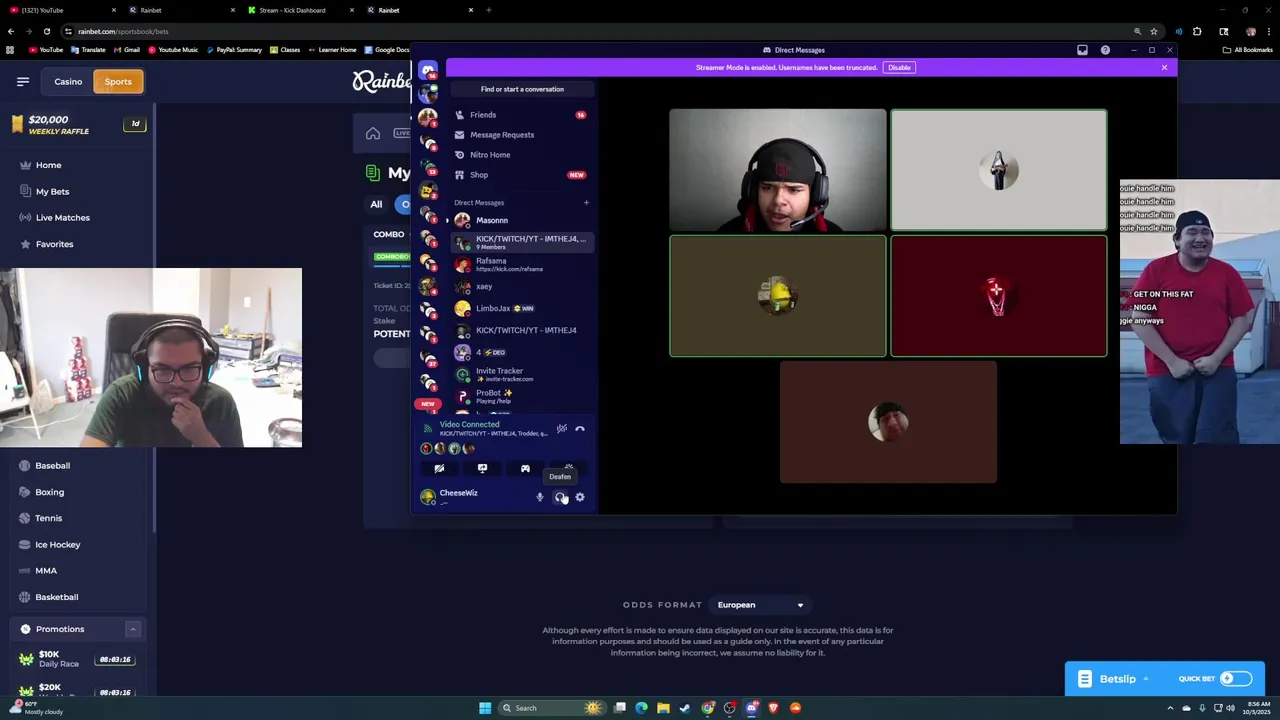Open All Bookmarks folder
This screenshot has height=720, width=1280.
coord(1247,50)
